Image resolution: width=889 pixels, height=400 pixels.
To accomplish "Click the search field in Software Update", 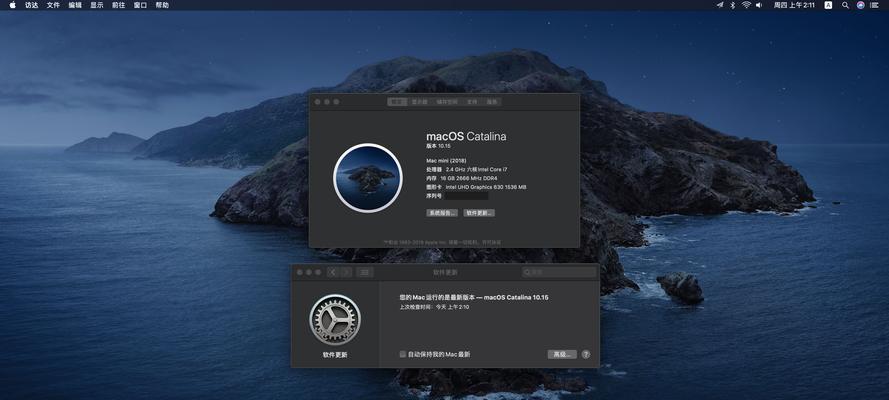I will click(x=559, y=273).
